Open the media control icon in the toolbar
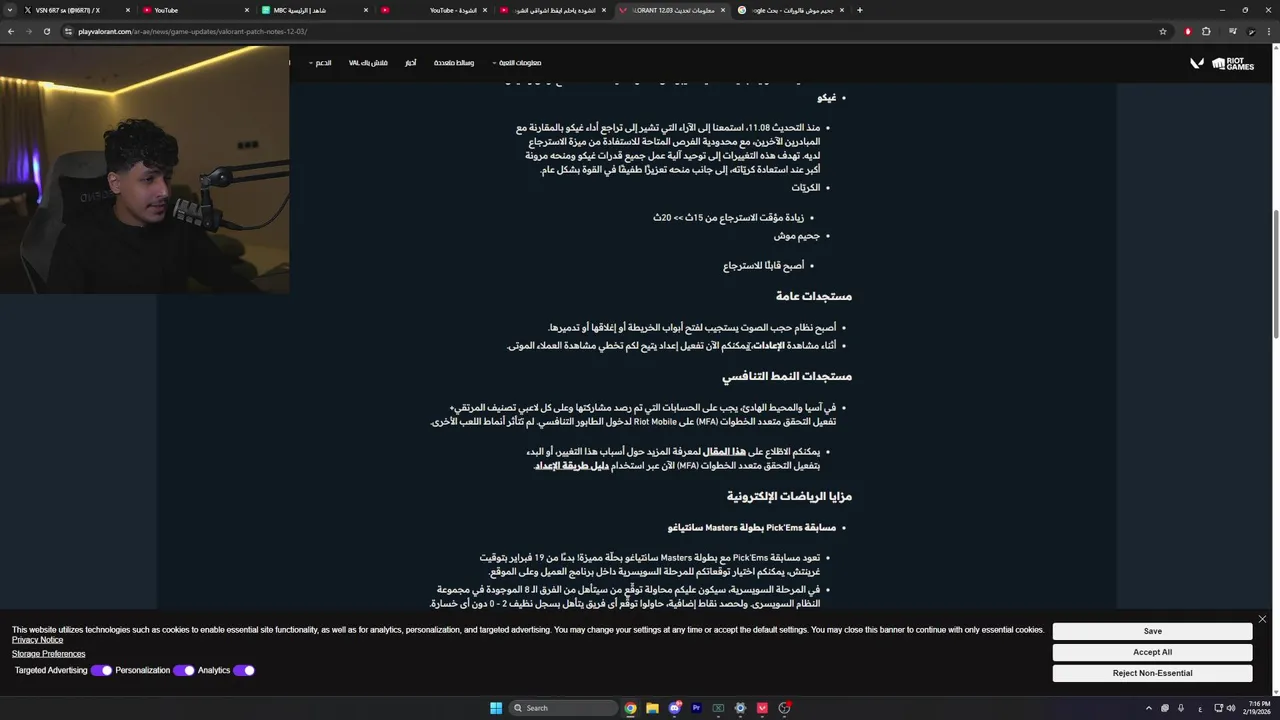1280x720 pixels. click(1233, 31)
